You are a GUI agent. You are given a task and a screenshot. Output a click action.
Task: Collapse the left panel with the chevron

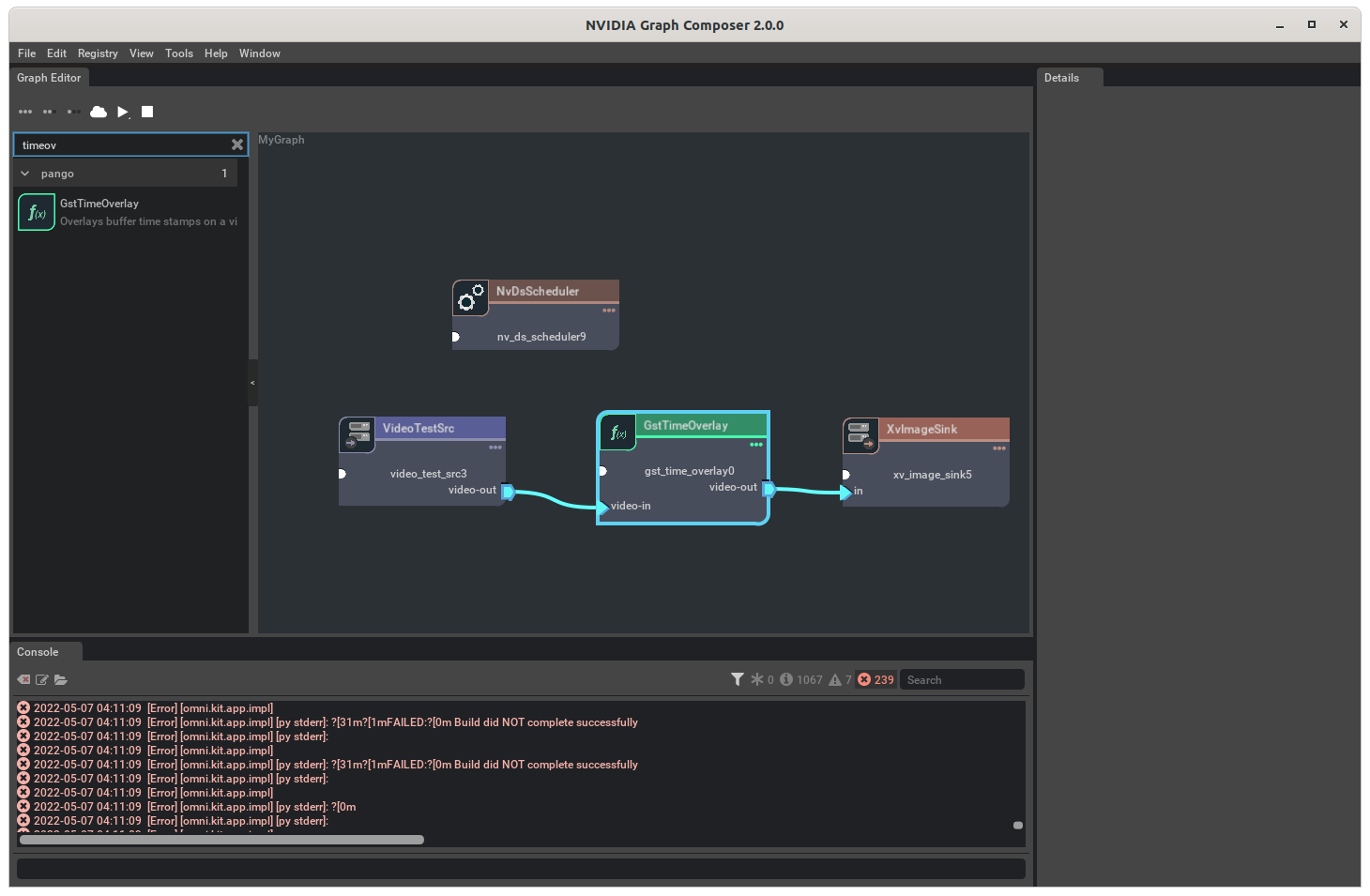point(252,383)
